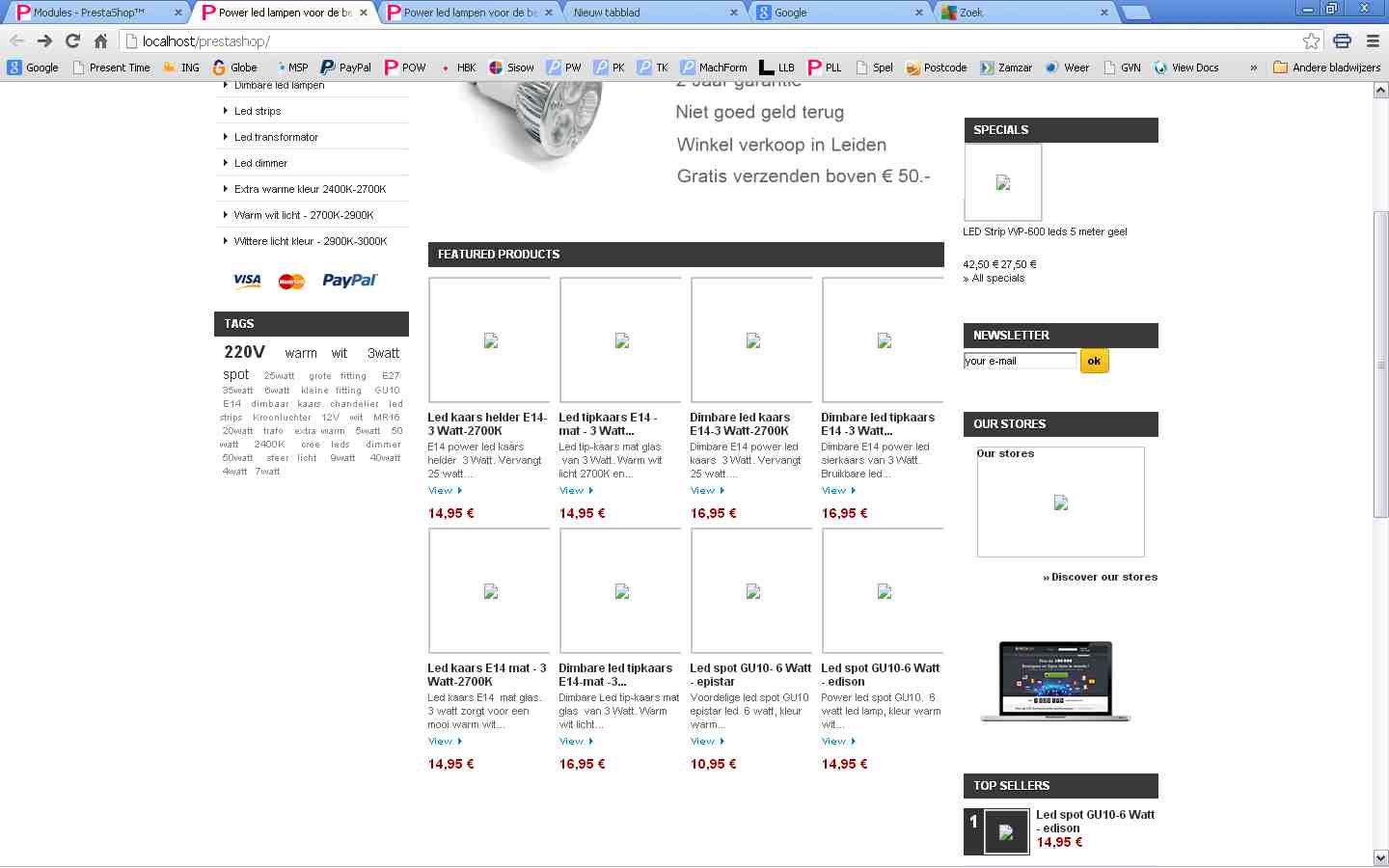Image resolution: width=1389 pixels, height=868 pixels.
Task: Open the View Docs bookmark
Action: pyautogui.click(x=1186, y=68)
